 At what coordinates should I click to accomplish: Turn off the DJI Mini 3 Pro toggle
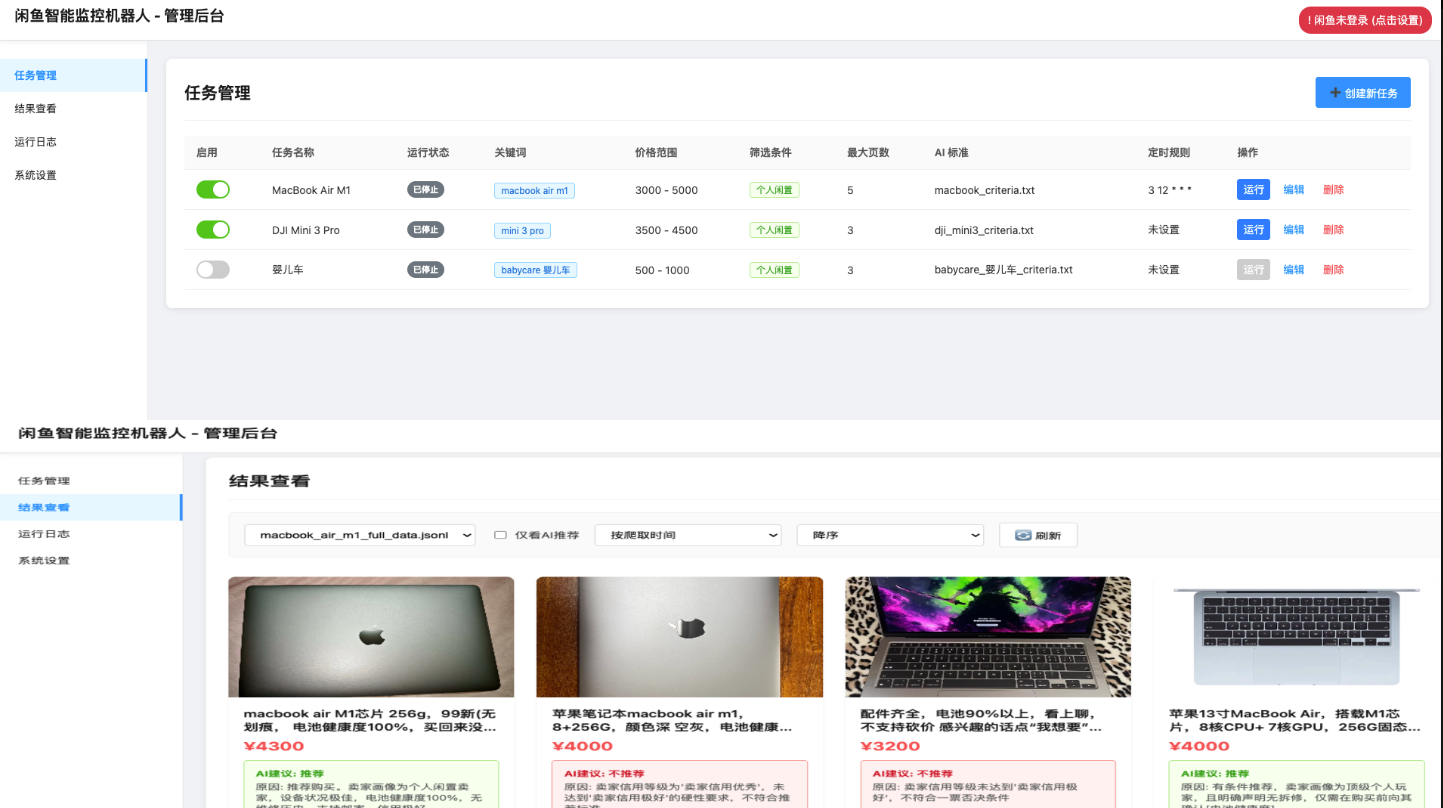[x=213, y=230]
